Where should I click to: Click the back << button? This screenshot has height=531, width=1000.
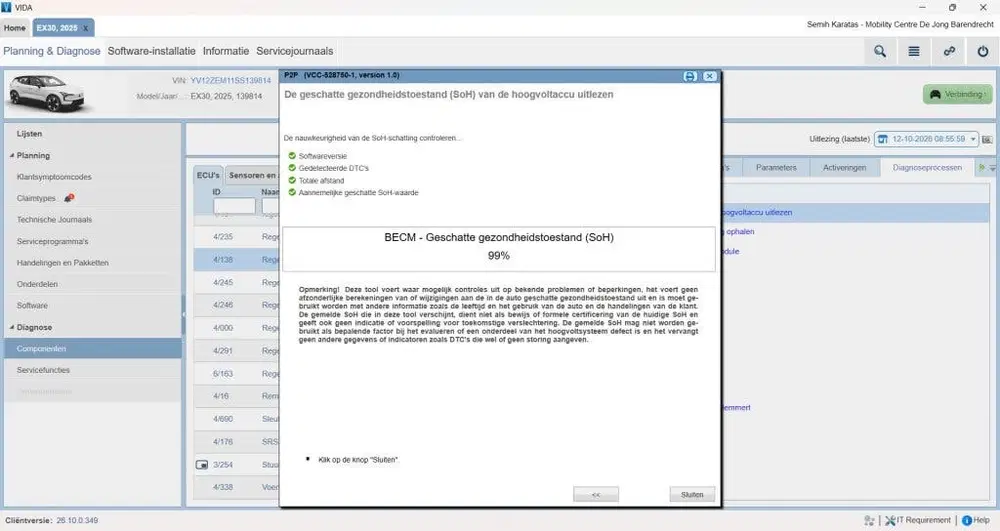coord(596,495)
